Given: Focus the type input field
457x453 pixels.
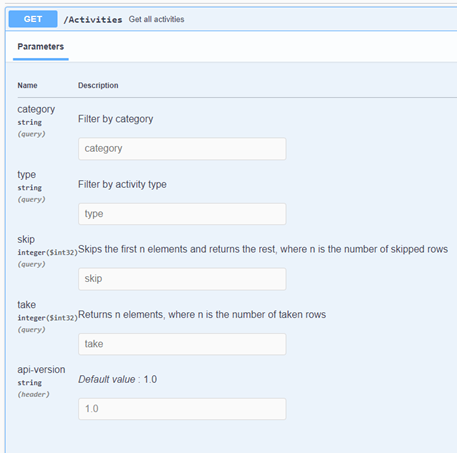Looking at the screenshot, I should (182, 214).
